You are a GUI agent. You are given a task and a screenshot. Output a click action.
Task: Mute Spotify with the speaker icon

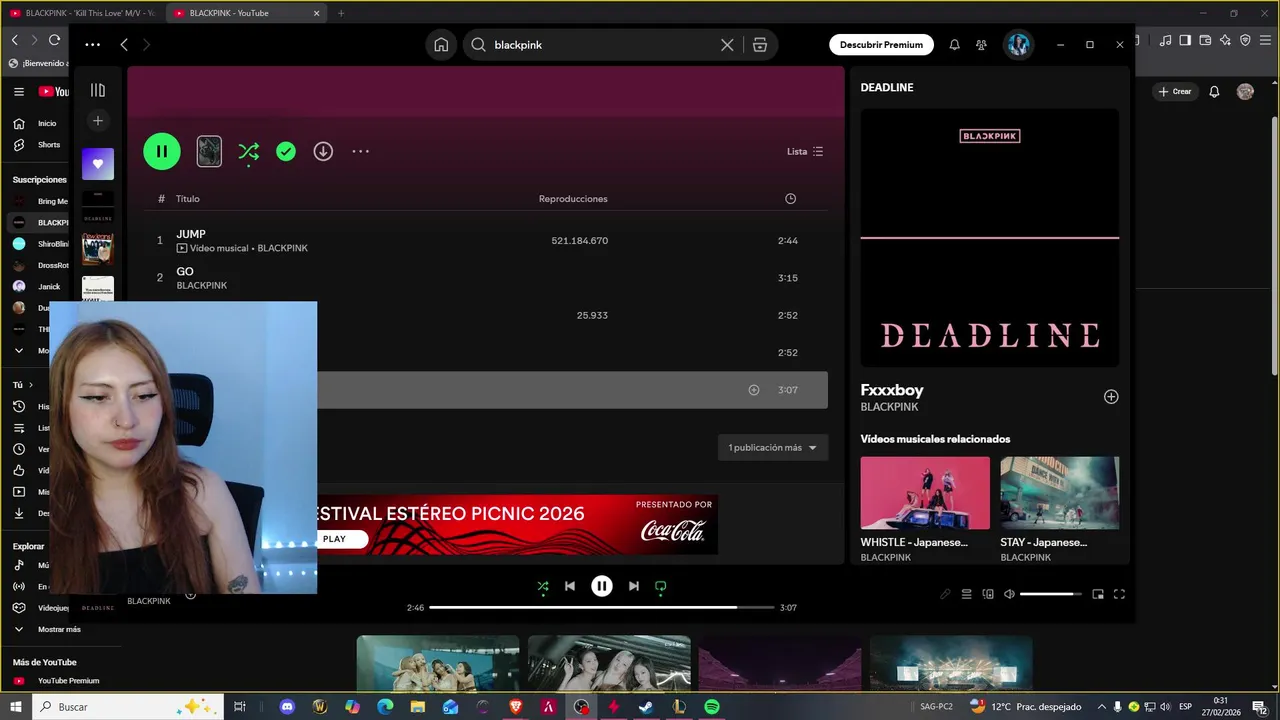[x=1009, y=594]
